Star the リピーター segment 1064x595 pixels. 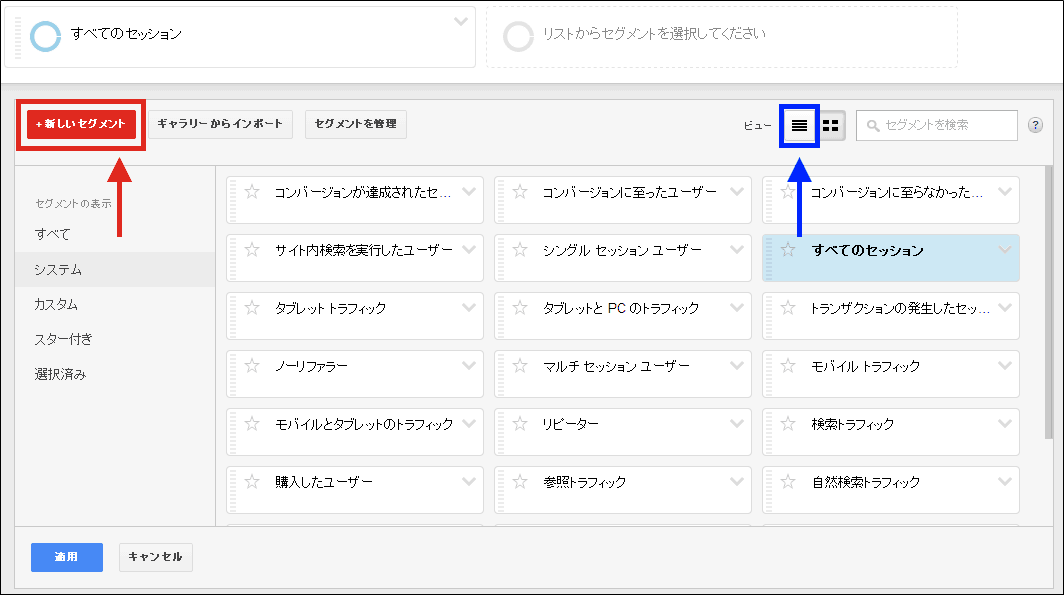(x=521, y=425)
